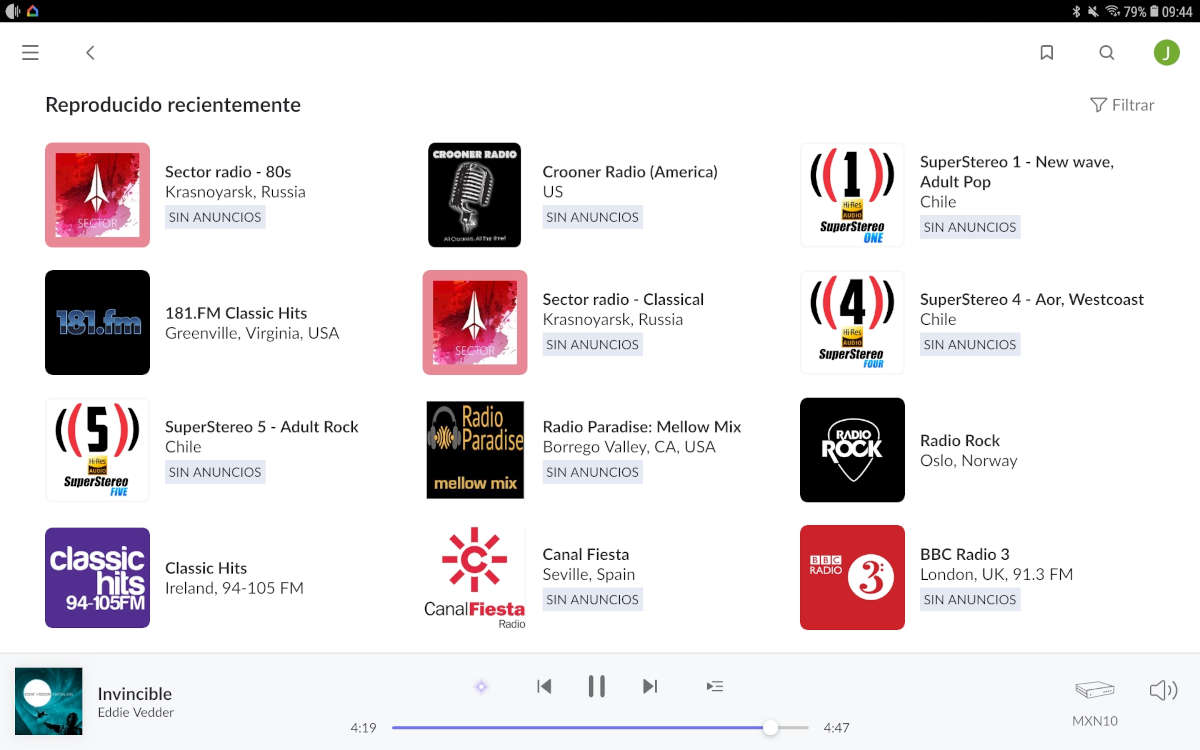The height and width of the screenshot is (750, 1200).
Task: Open bookmarks from the top bar
Action: tap(1047, 53)
